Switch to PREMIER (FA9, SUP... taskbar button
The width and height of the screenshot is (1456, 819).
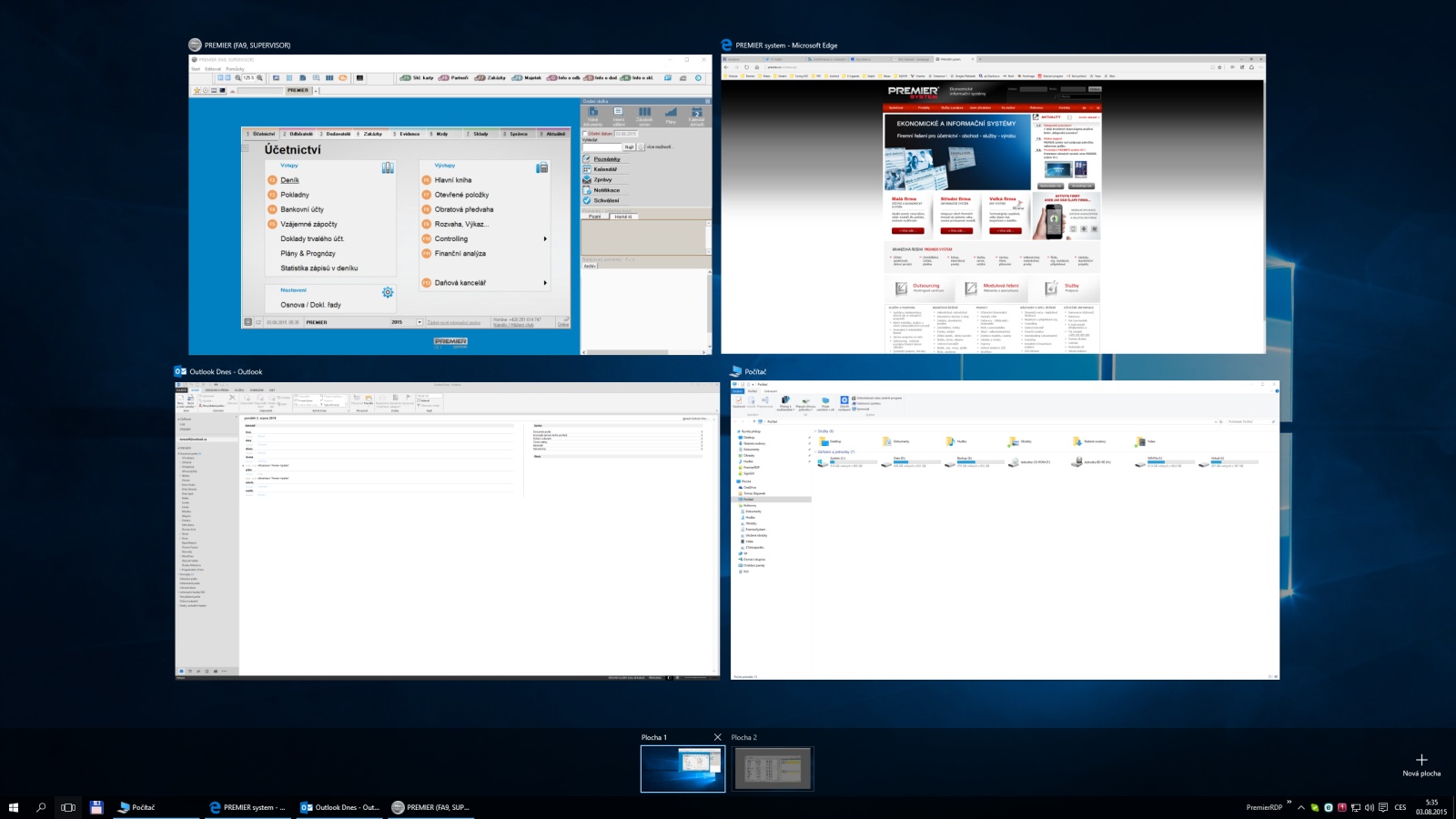(431, 807)
